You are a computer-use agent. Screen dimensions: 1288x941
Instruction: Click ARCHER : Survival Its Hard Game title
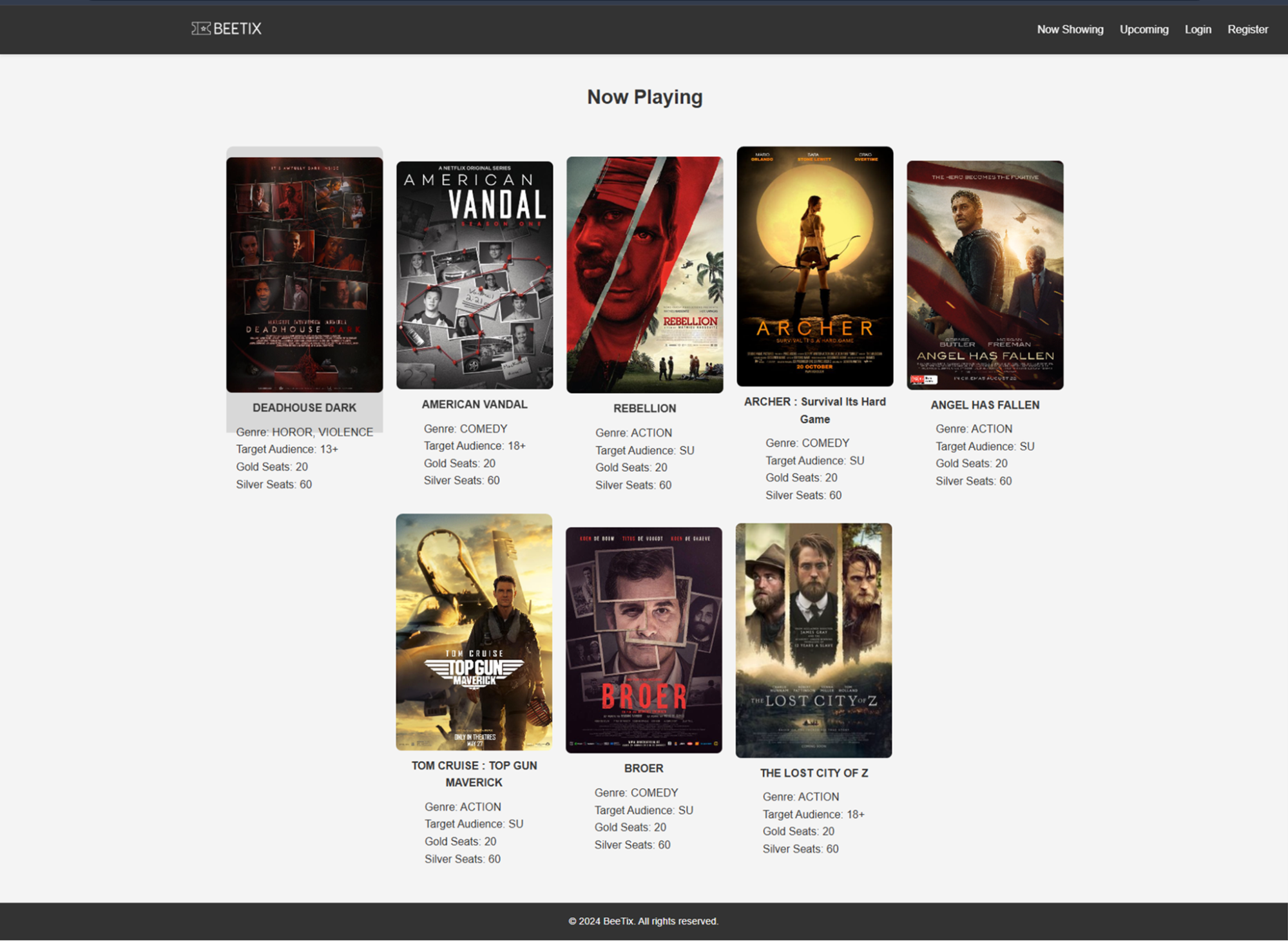(814, 411)
